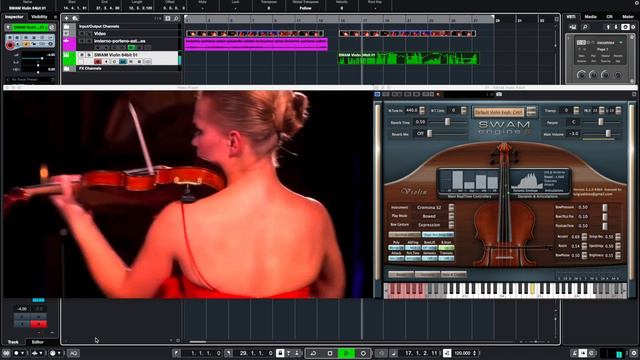Open the track presets icon beside Add Track

(75, 18)
